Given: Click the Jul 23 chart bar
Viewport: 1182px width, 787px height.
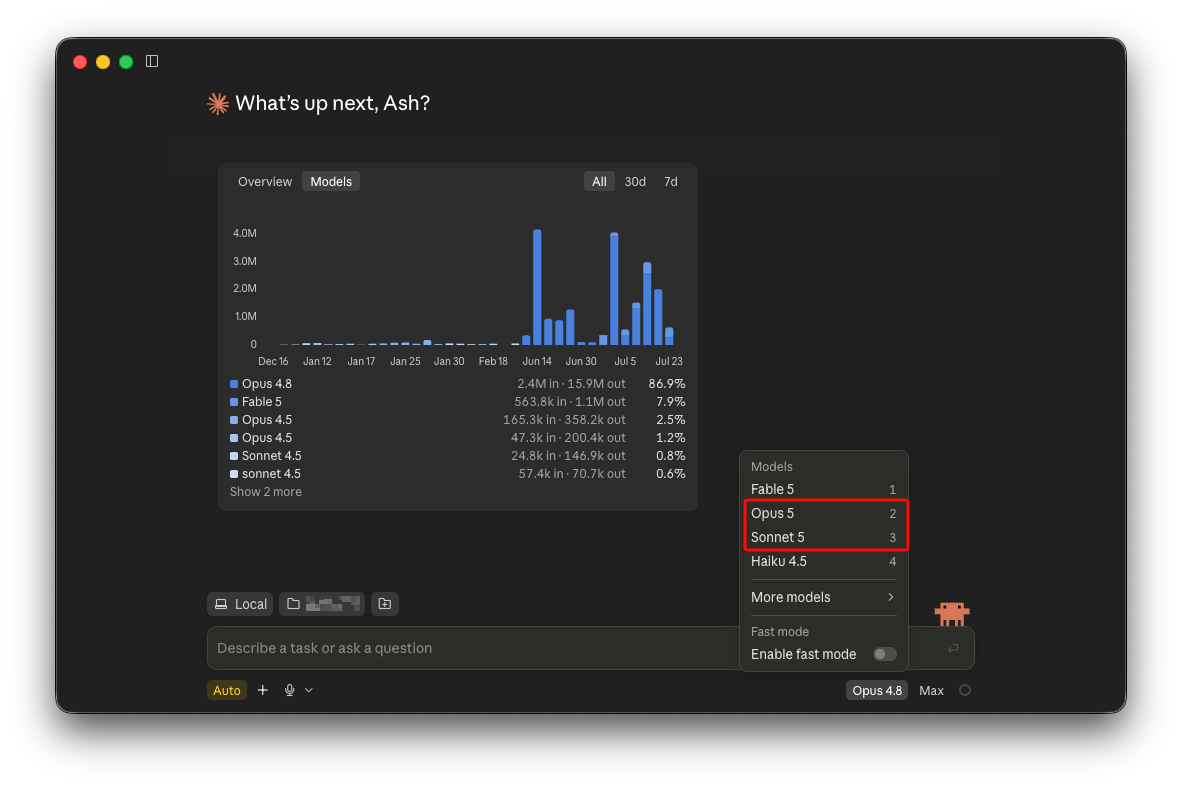Looking at the screenshot, I should click(x=669, y=336).
